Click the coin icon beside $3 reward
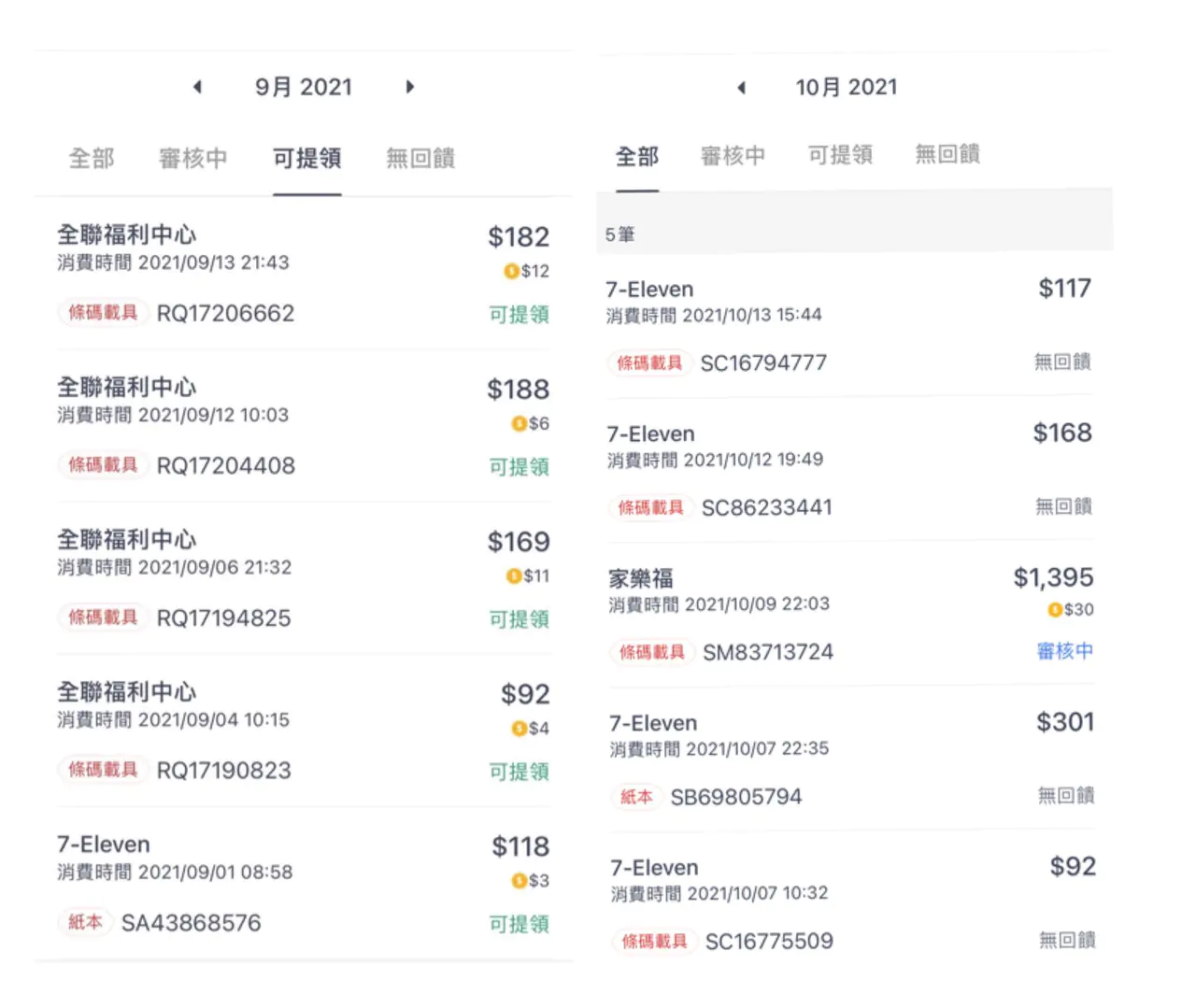The width and height of the screenshot is (1196, 1008). [x=519, y=881]
